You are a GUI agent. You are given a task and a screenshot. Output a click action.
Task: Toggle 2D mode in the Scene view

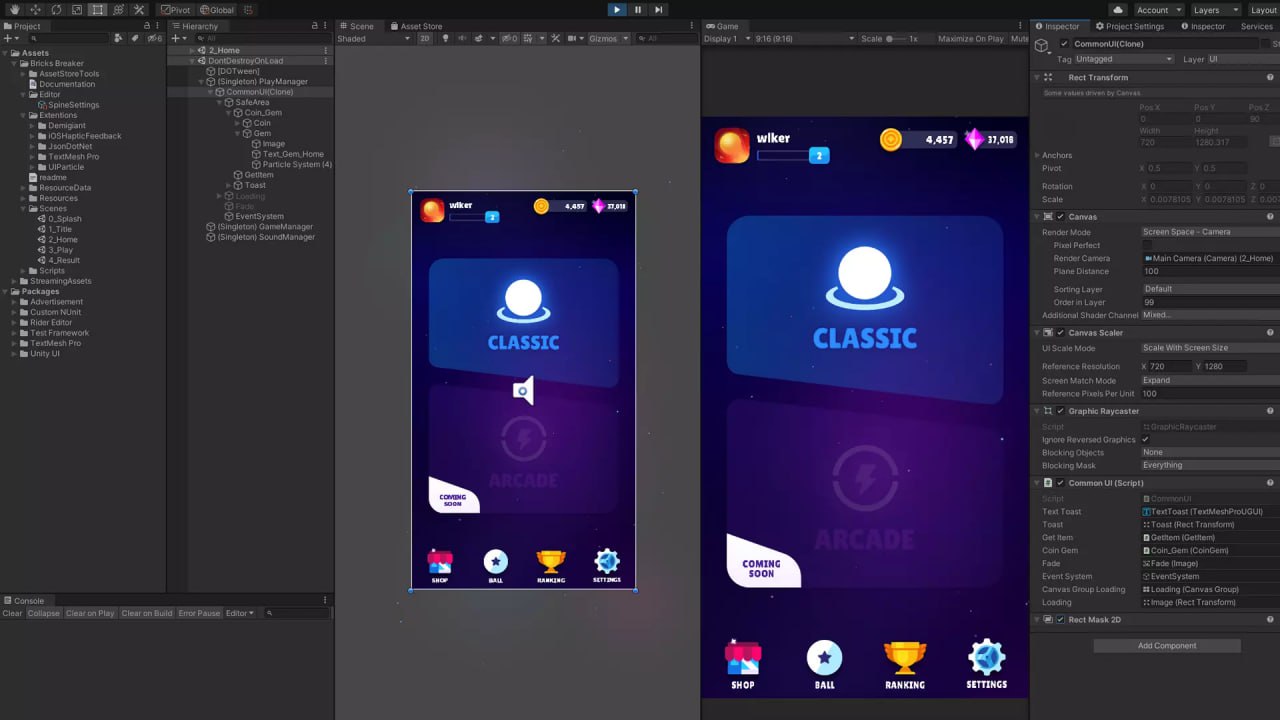click(426, 38)
